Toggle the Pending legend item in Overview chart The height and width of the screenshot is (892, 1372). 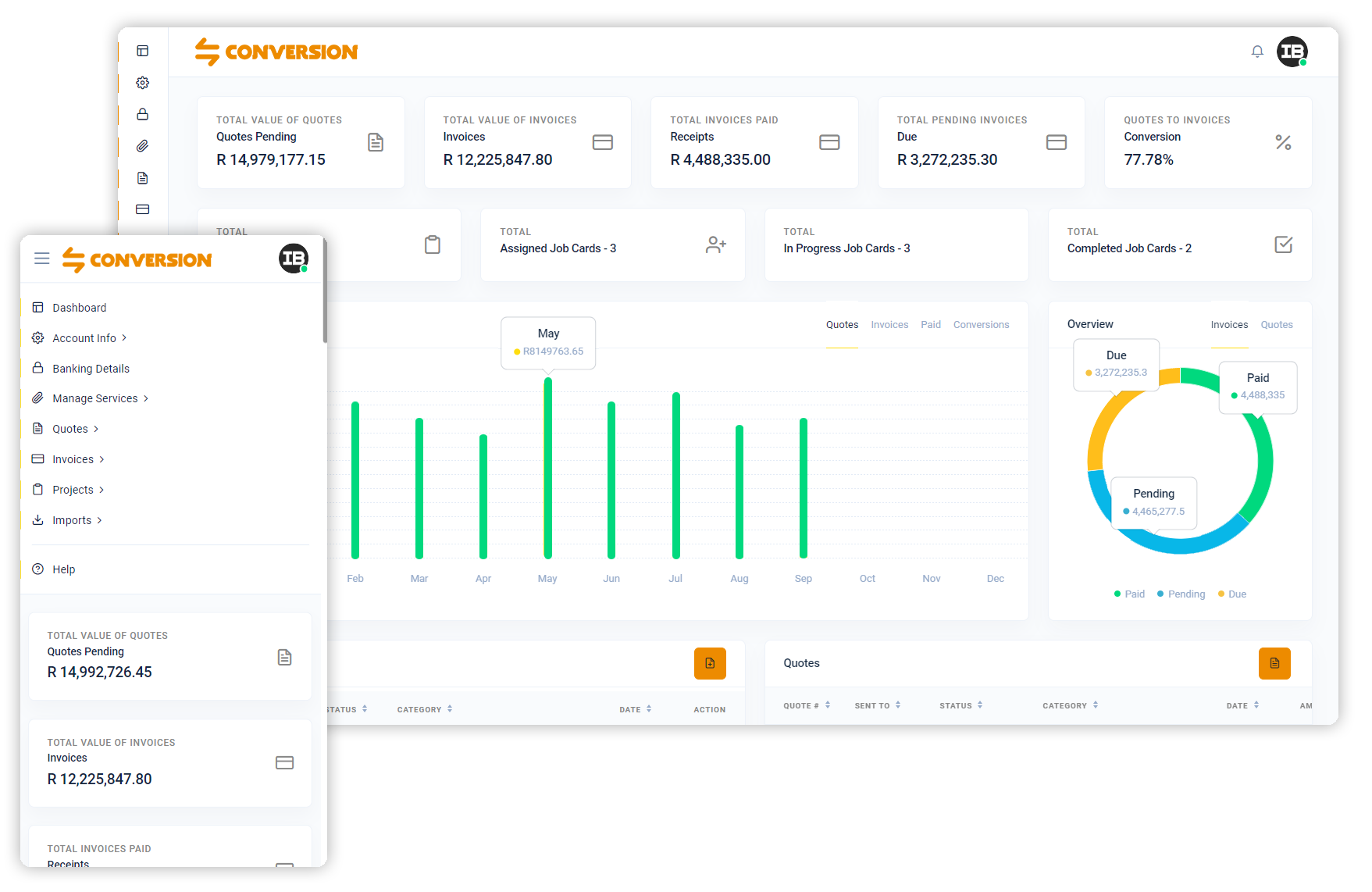point(1181,594)
